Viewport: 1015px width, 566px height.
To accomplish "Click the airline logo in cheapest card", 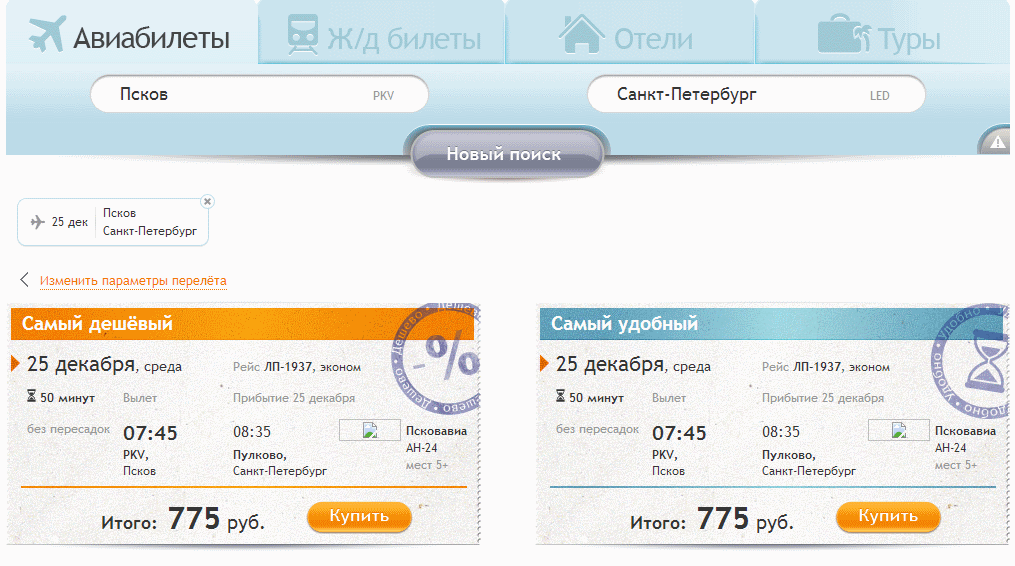I will (370, 430).
